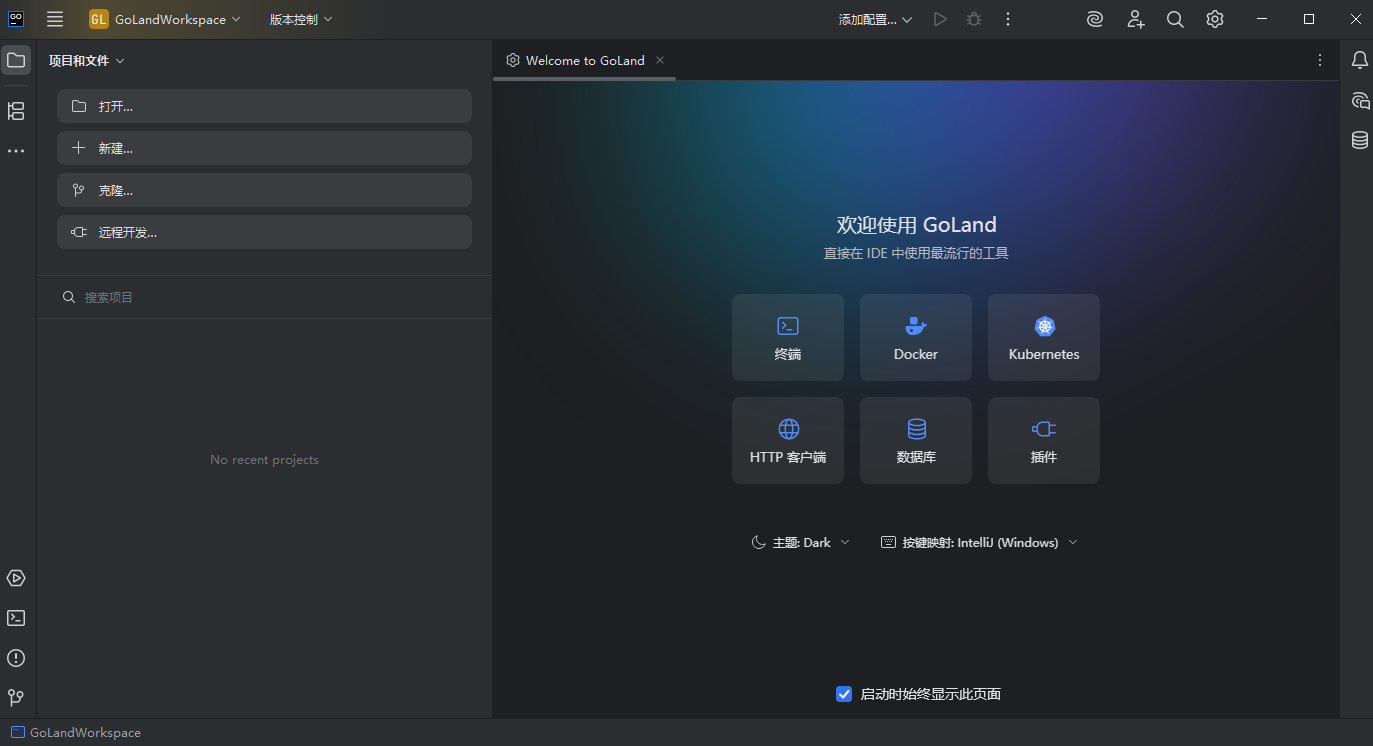Viewport: 1373px width, 746px height.
Task: Open Code With Me add-user icon
Action: coord(1135,19)
